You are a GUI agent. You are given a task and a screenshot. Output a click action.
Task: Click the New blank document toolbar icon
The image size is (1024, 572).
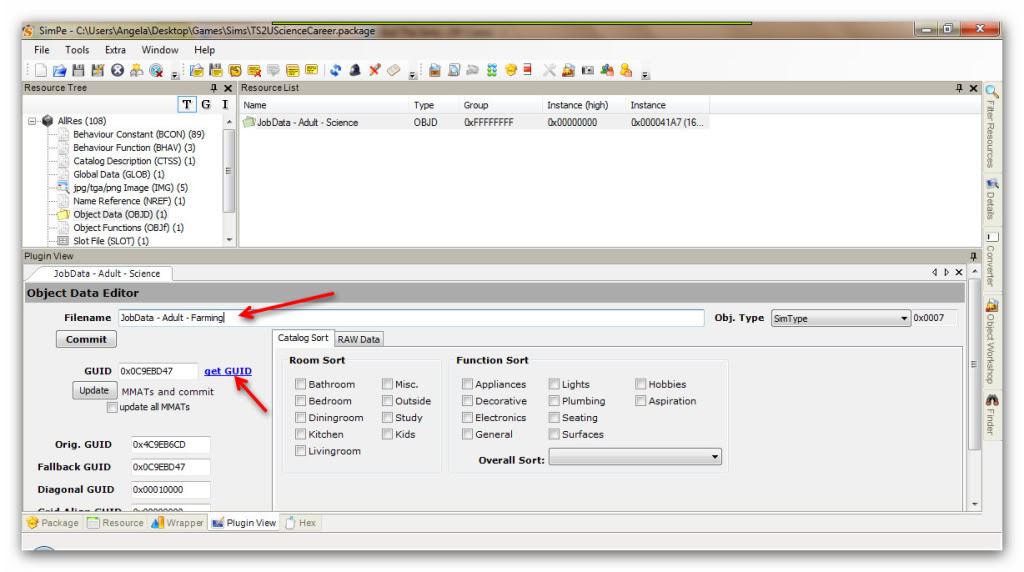coord(40,71)
